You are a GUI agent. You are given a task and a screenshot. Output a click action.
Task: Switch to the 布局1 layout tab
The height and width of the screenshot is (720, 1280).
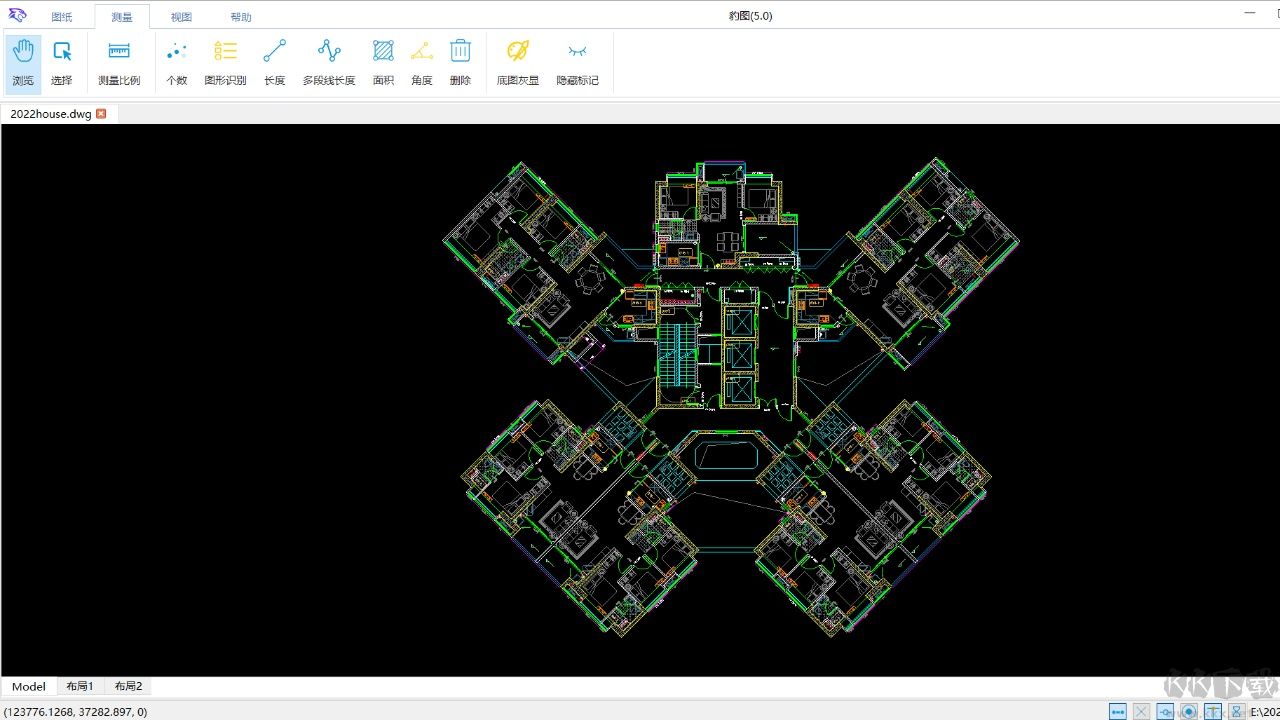(80, 687)
